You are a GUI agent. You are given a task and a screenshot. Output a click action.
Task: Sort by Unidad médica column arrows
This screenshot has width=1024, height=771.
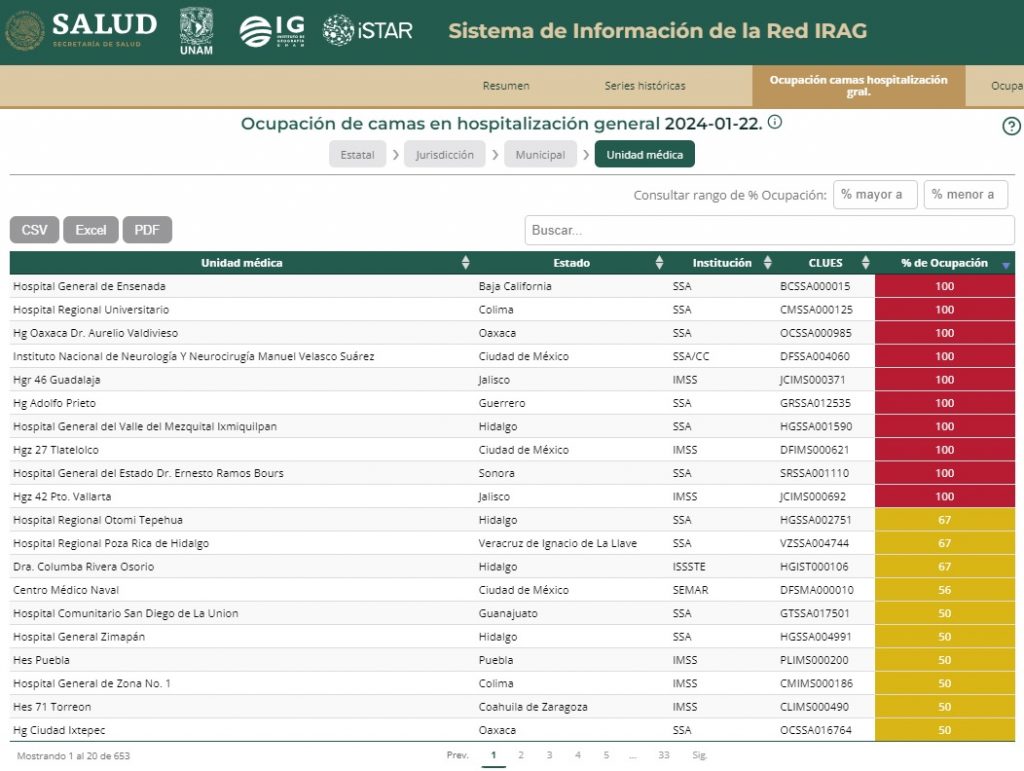[x=465, y=263]
